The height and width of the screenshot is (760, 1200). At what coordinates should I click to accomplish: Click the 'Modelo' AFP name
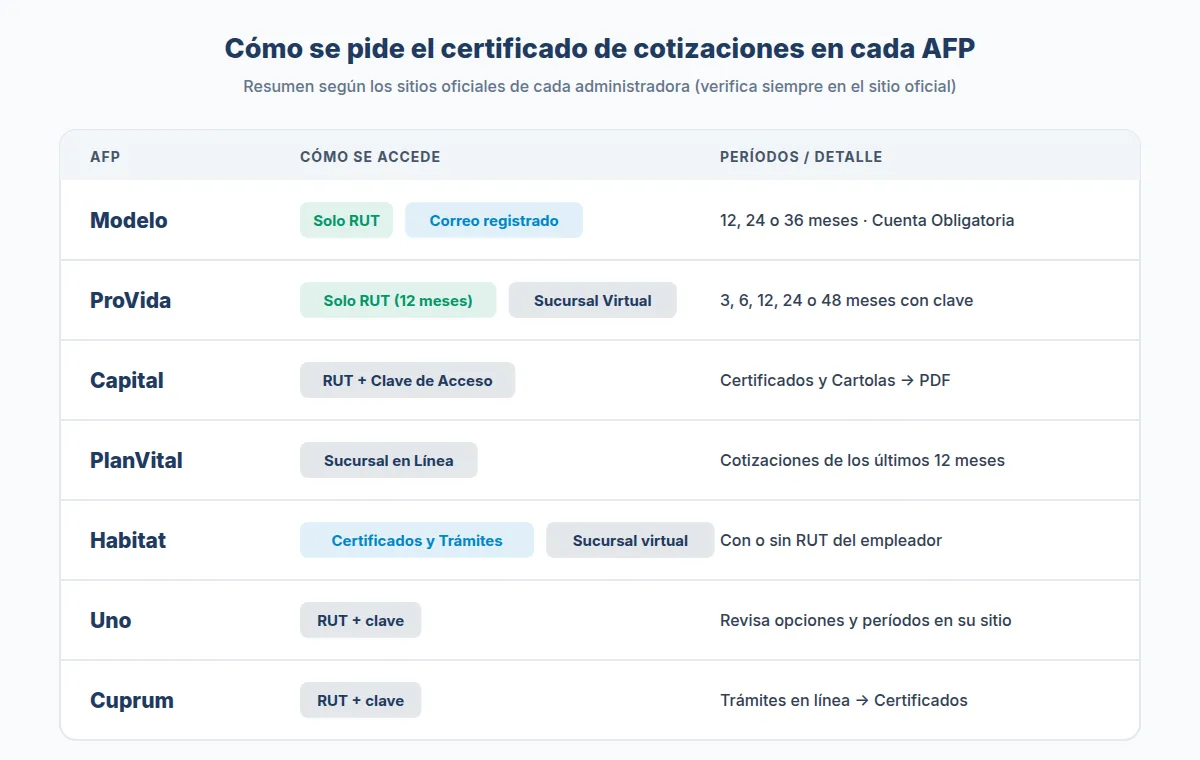pyautogui.click(x=129, y=220)
